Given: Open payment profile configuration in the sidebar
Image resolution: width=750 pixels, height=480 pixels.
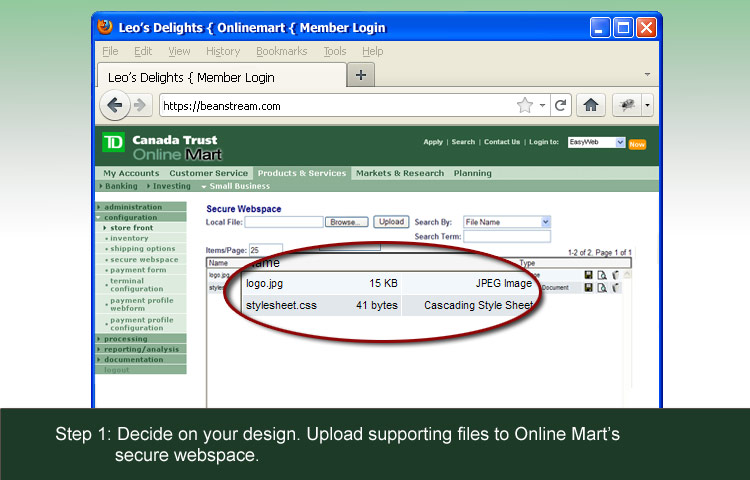Looking at the screenshot, I should (142, 324).
